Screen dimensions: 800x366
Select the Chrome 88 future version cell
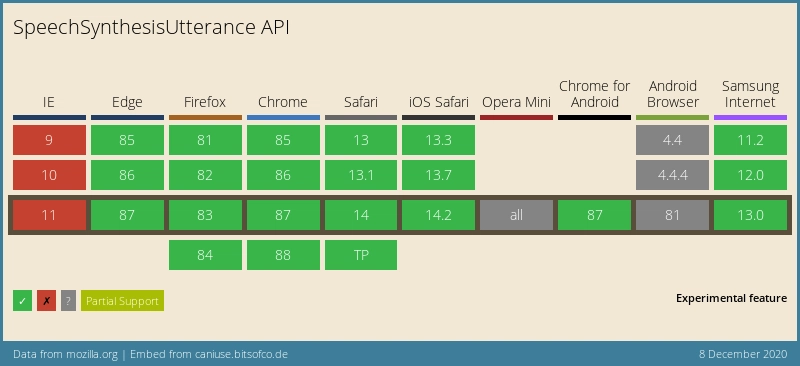pos(284,255)
